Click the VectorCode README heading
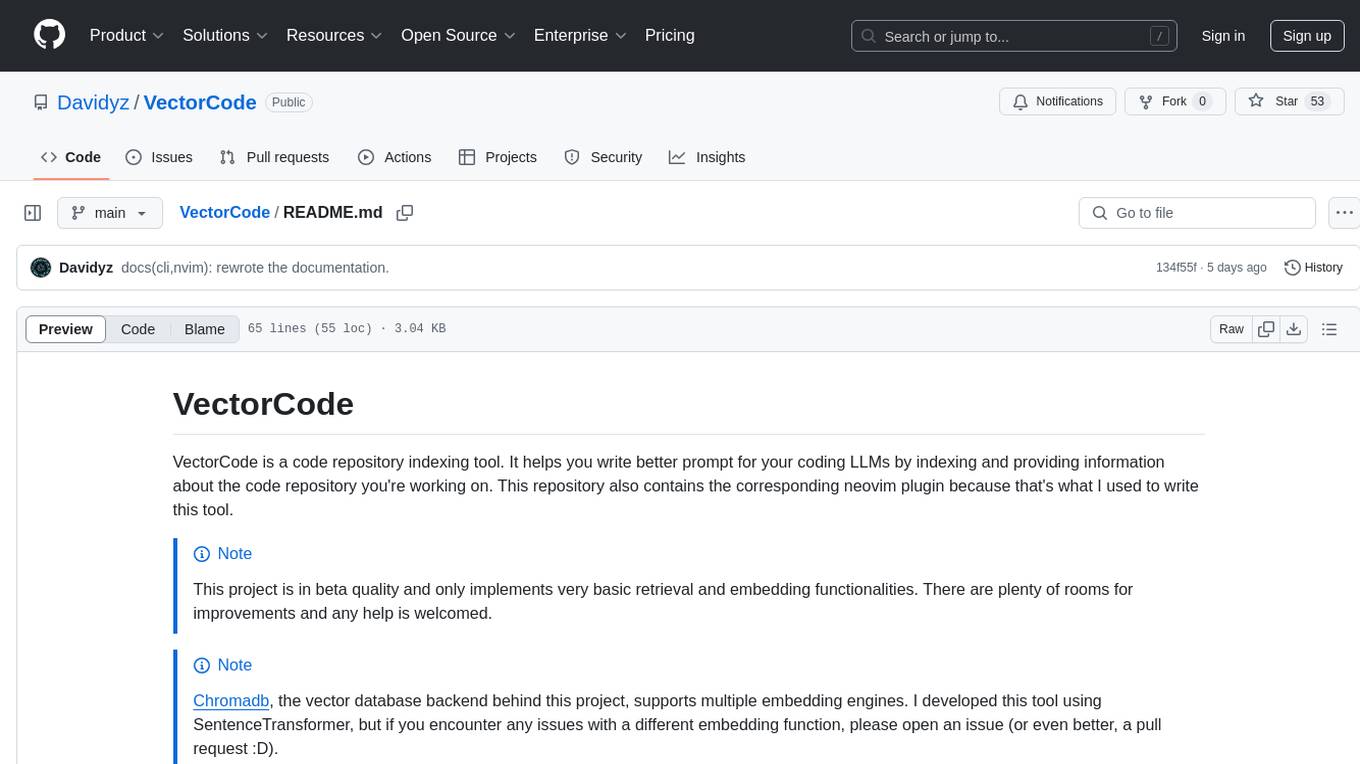The image size is (1360, 764). 263,403
